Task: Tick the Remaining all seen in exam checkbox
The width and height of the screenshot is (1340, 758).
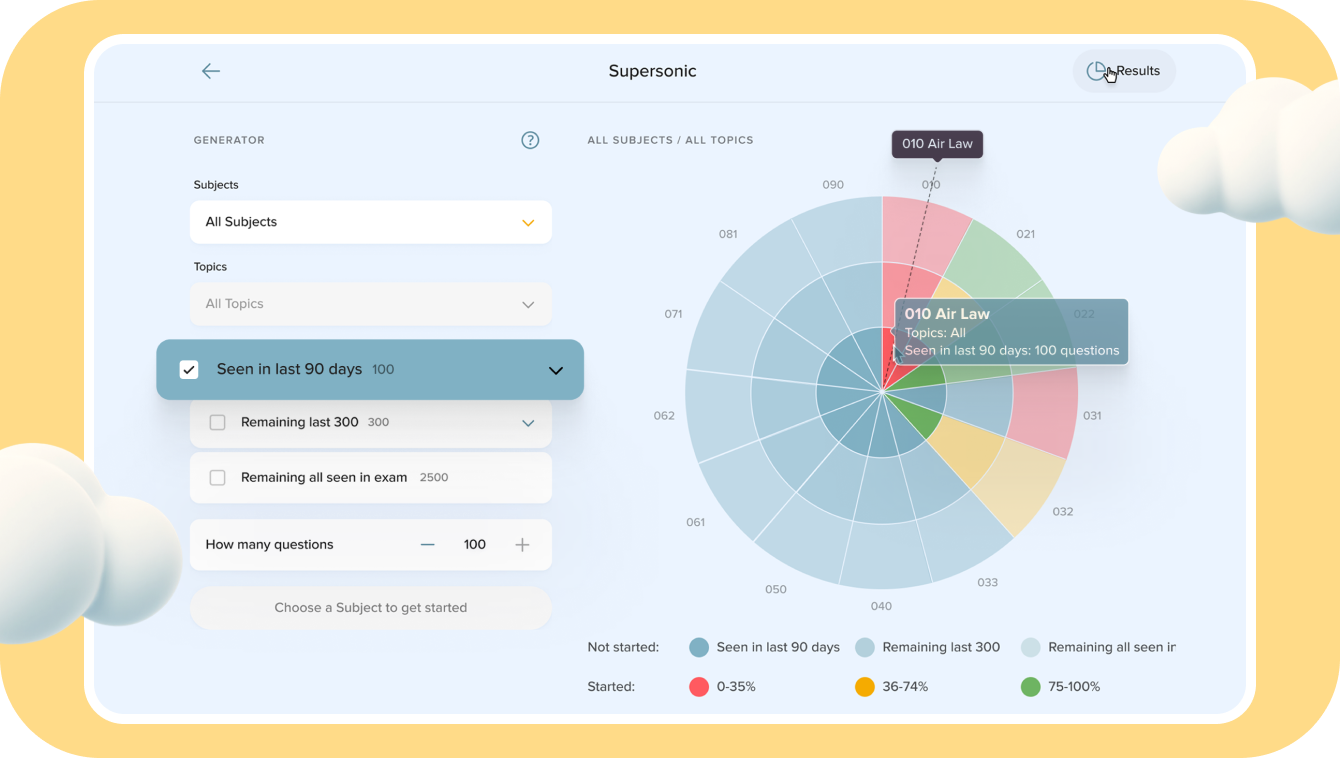Action: point(217,478)
